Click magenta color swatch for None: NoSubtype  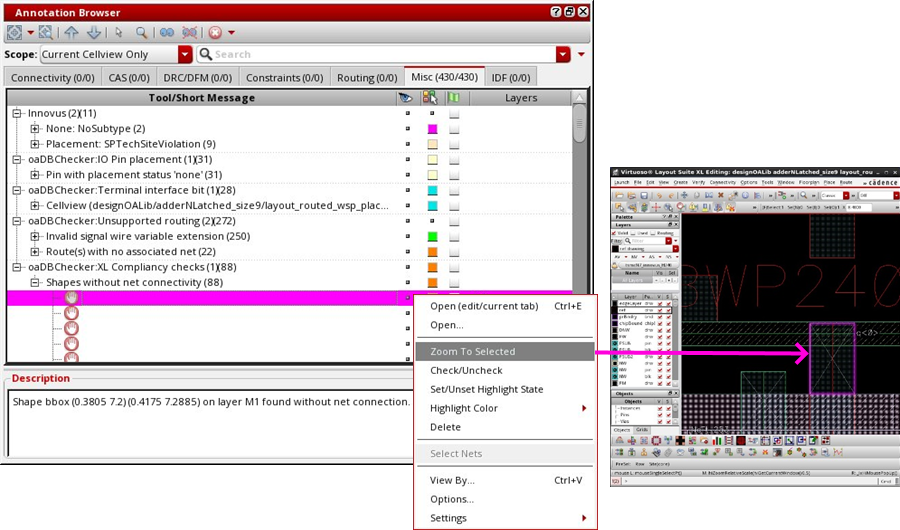(x=432, y=129)
